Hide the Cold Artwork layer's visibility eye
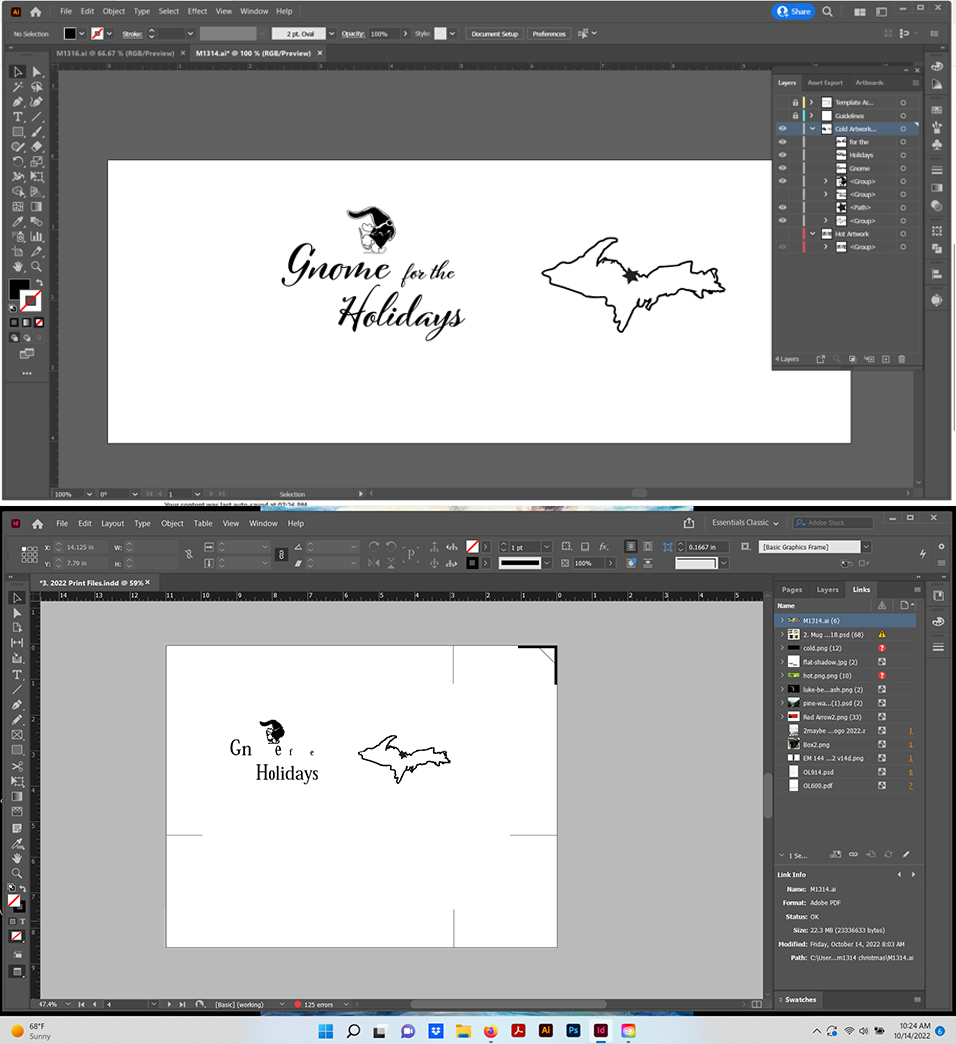 (x=783, y=128)
